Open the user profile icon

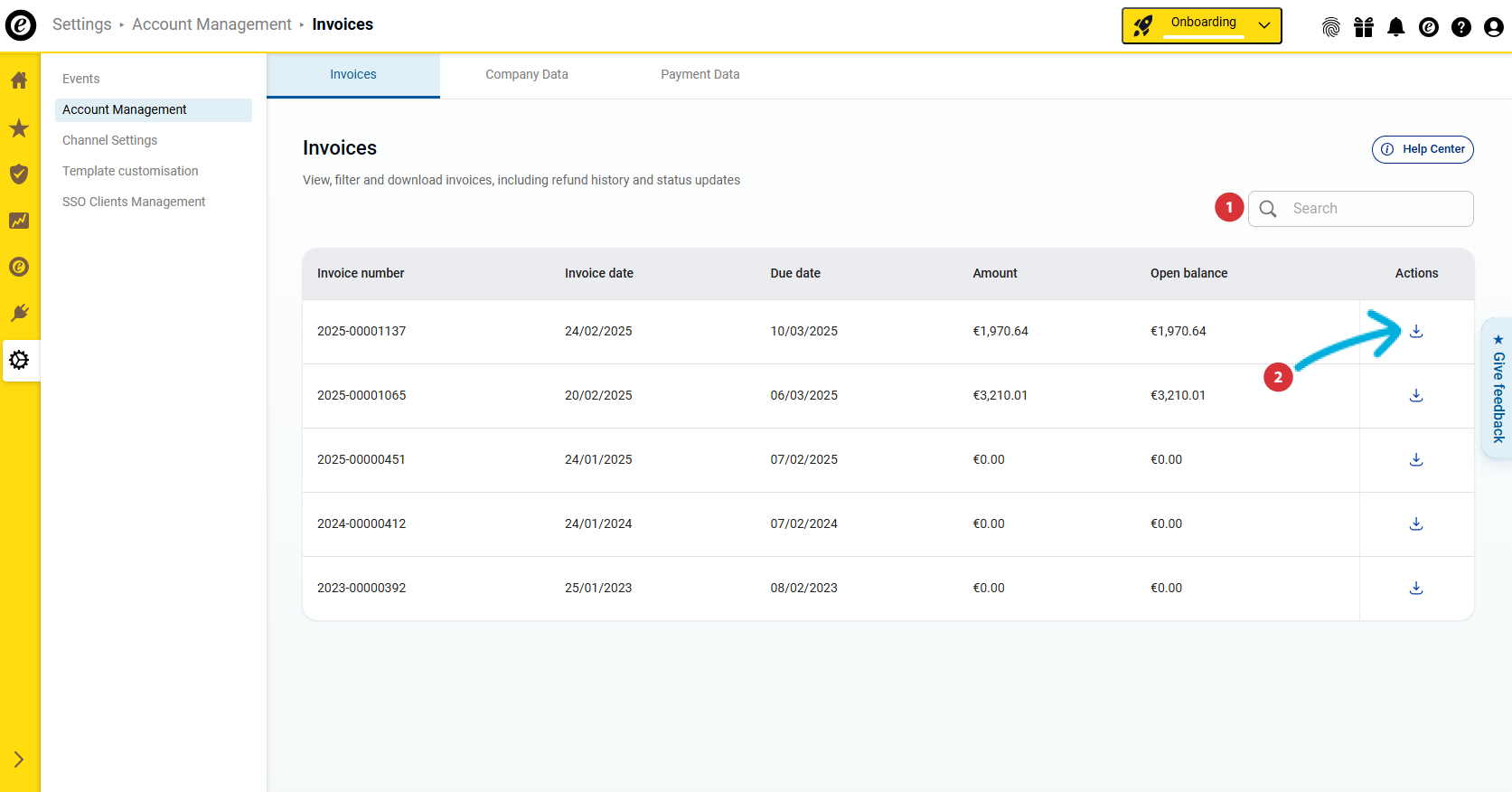pyautogui.click(x=1493, y=27)
